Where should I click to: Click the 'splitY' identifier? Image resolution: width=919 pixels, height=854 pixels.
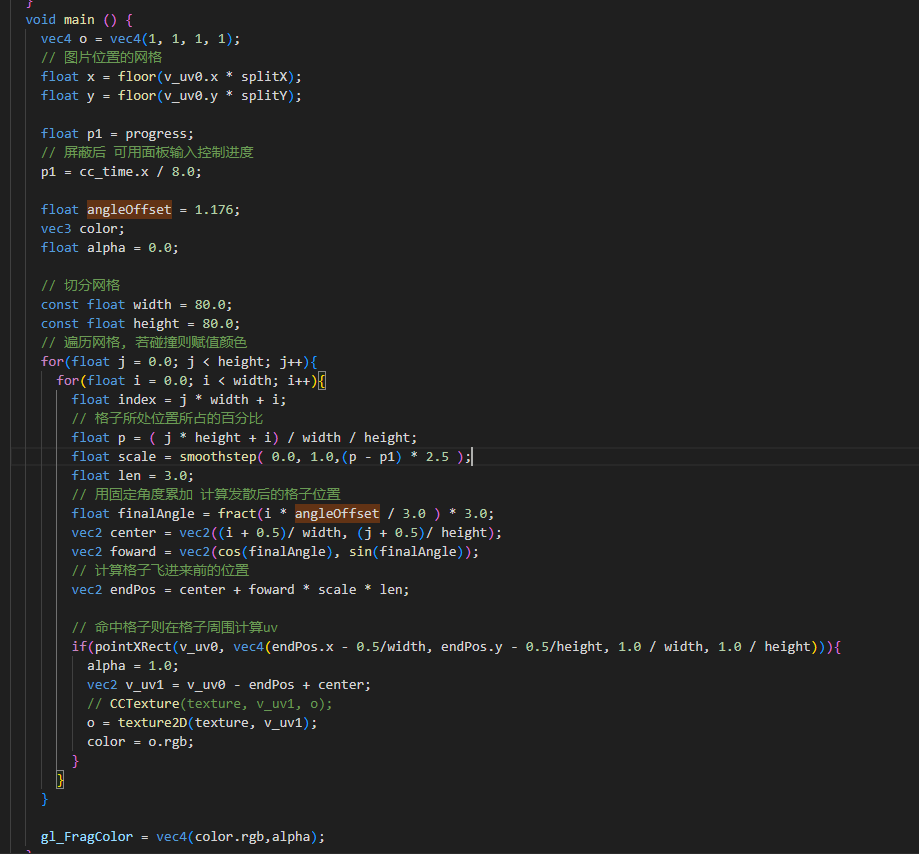(x=264, y=96)
